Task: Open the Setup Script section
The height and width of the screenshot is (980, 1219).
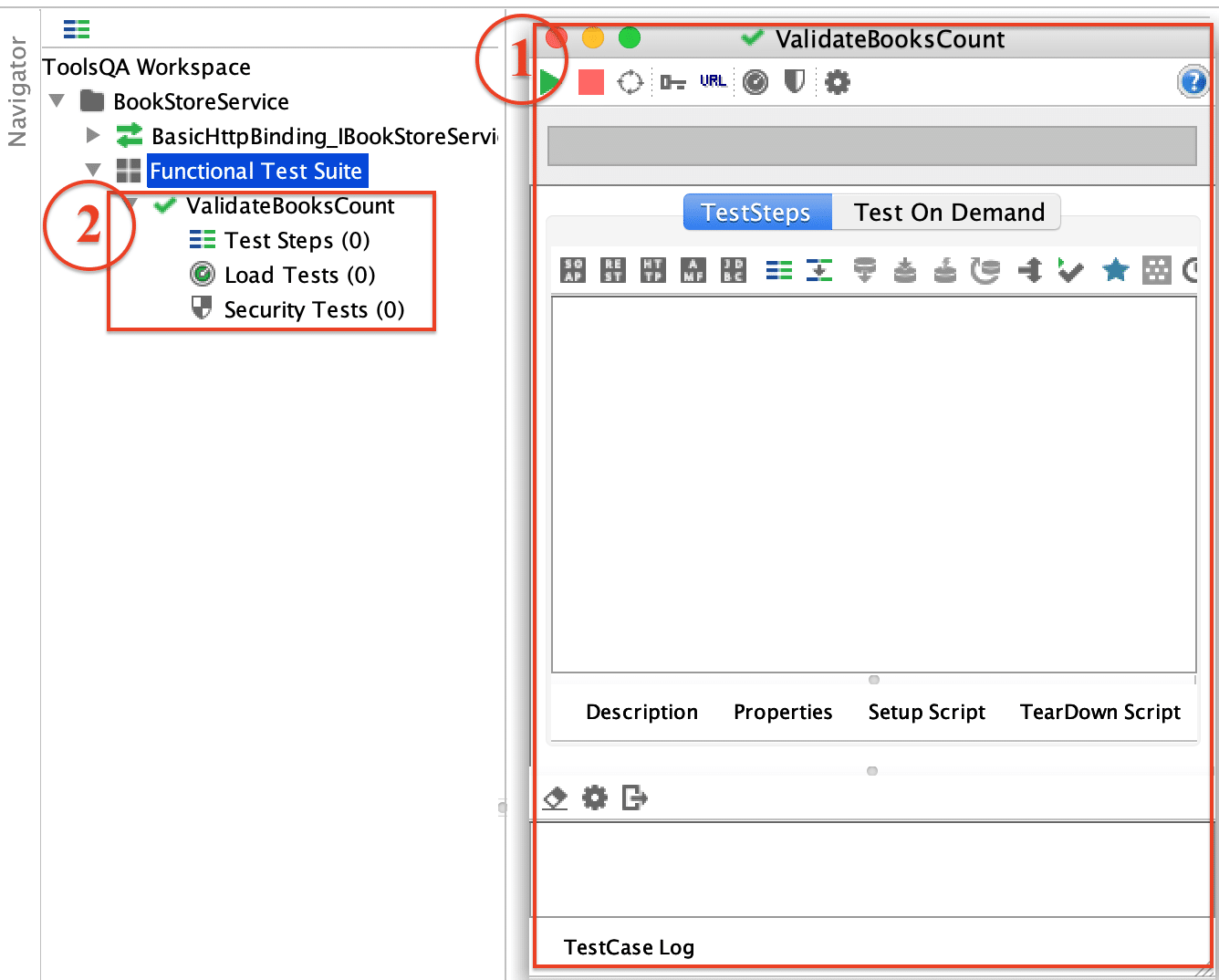Action: pos(926,712)
